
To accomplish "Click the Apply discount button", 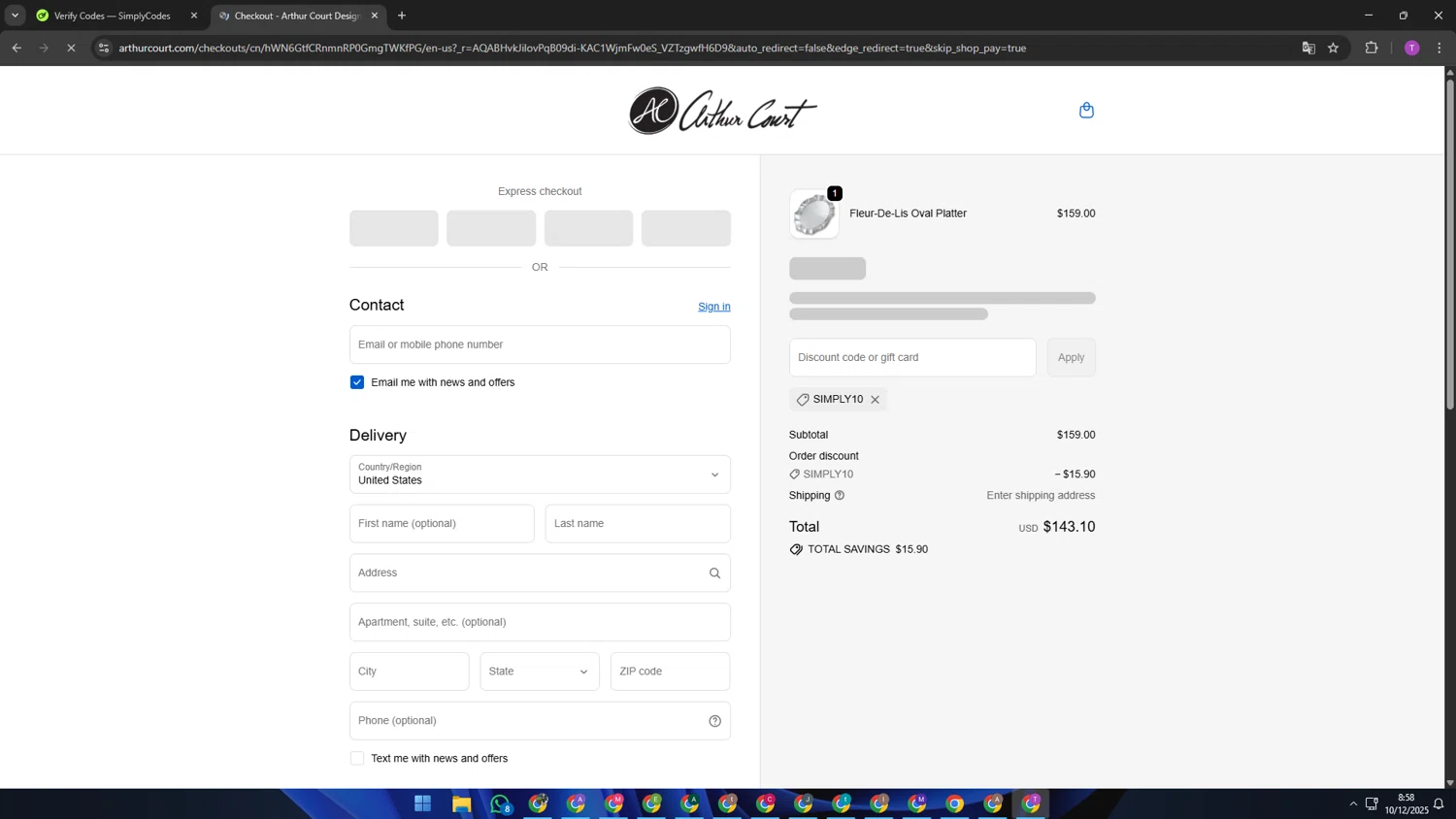I will pos(1072,357).
